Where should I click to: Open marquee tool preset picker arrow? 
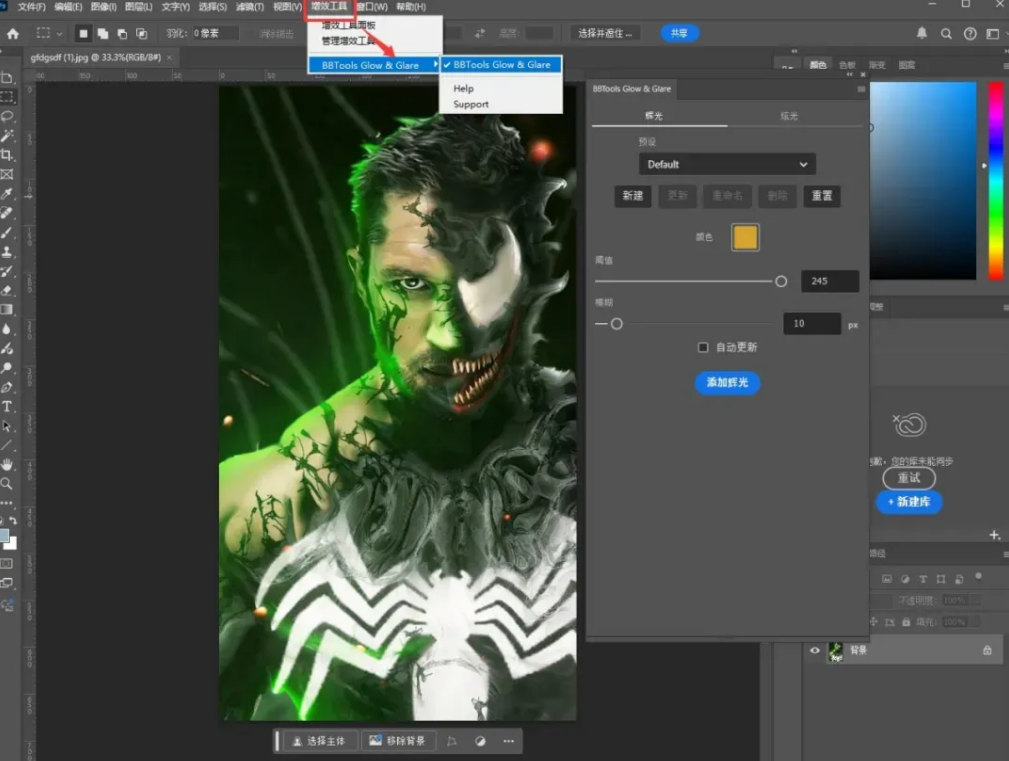(59, 33)
